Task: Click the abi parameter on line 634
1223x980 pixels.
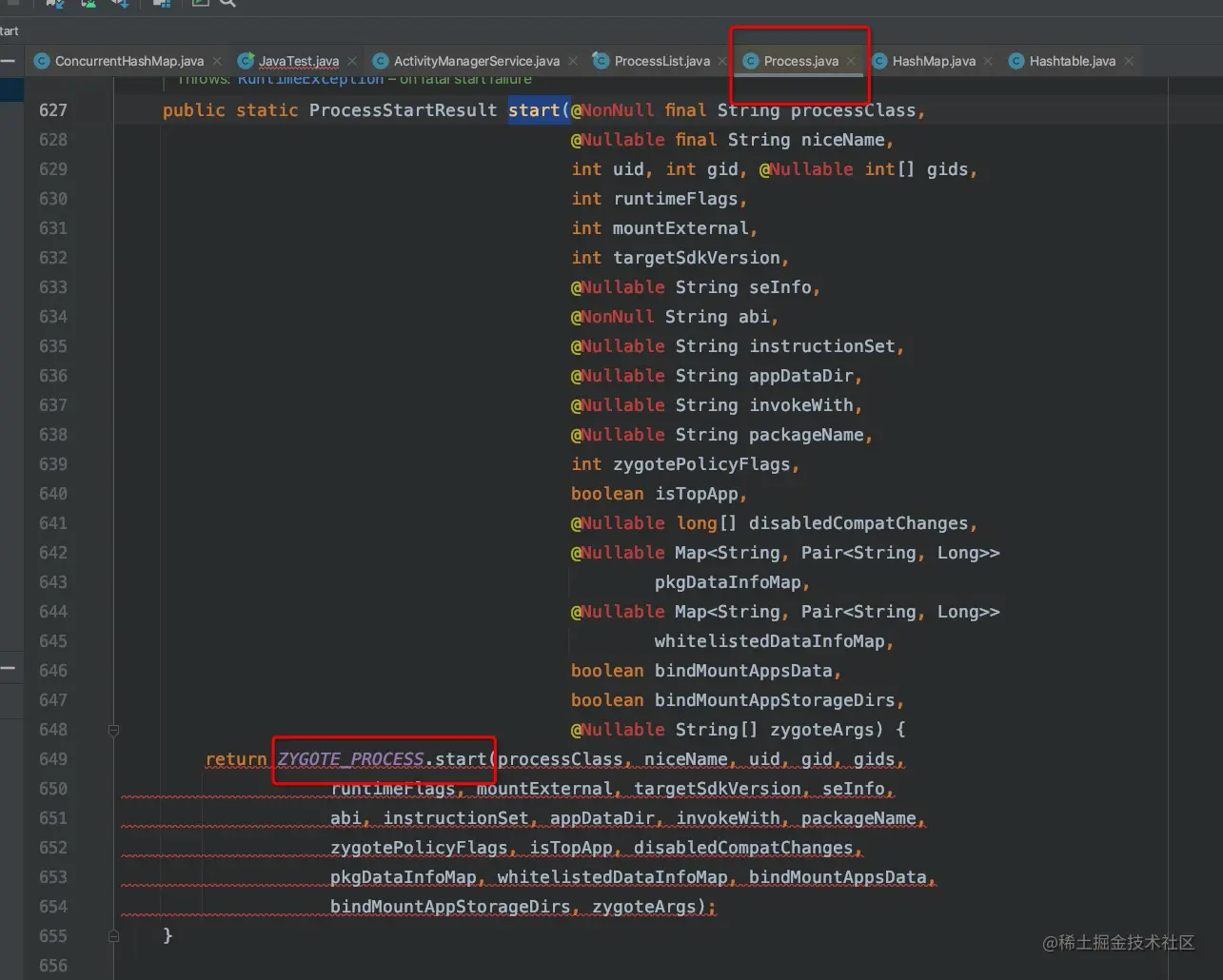Action: [754, 317]
